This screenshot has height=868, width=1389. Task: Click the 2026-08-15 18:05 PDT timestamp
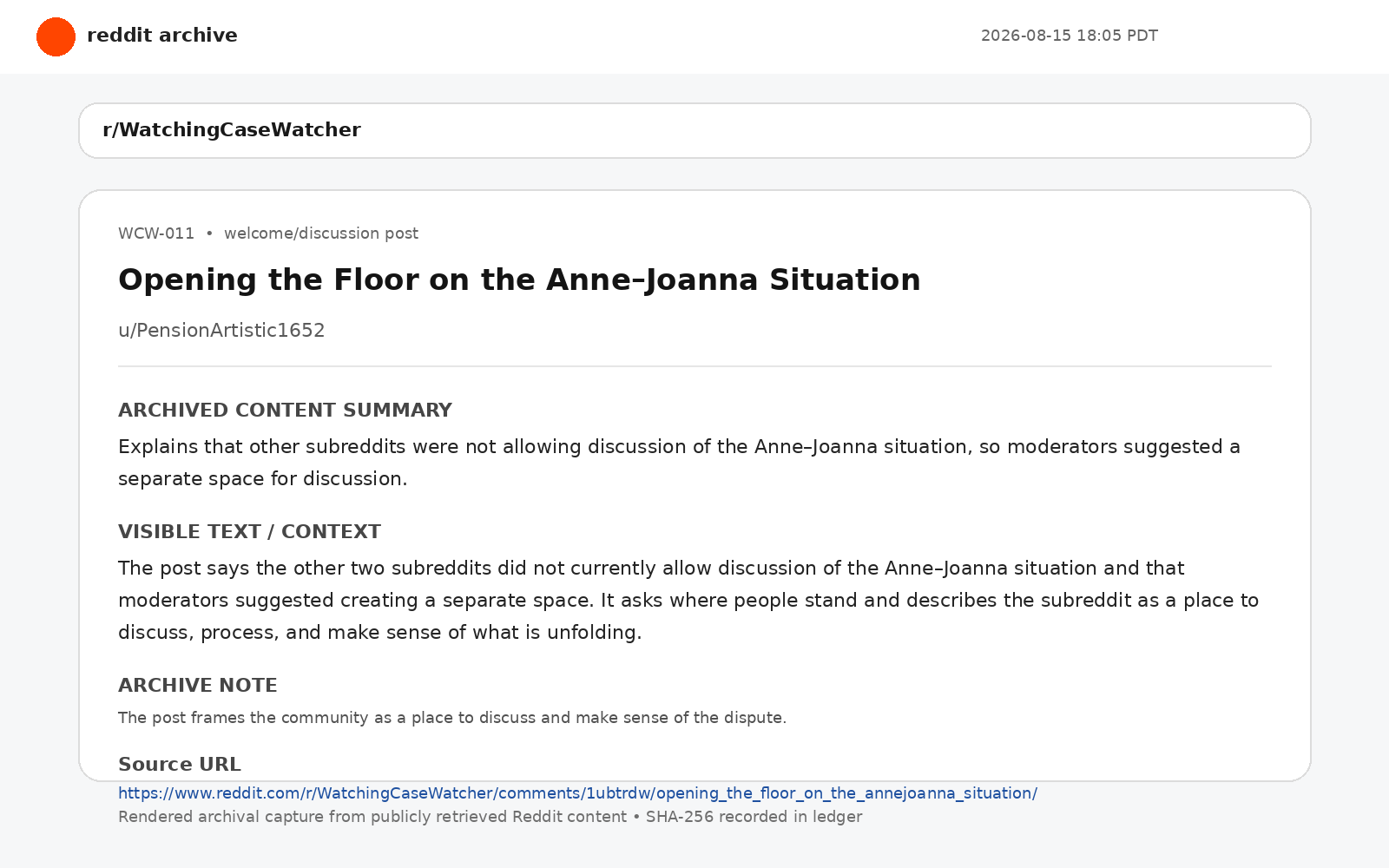point(1069,36)
